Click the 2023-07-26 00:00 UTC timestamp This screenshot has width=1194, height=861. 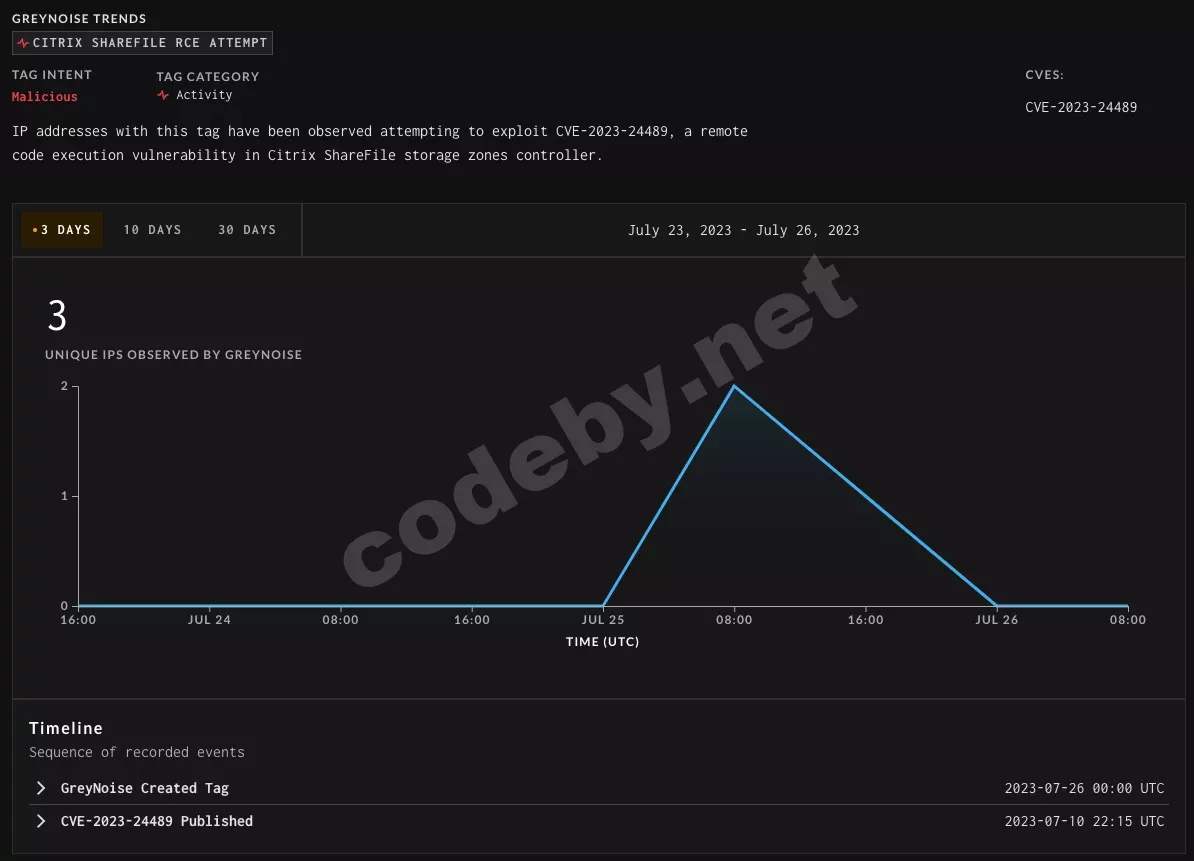1084,789
